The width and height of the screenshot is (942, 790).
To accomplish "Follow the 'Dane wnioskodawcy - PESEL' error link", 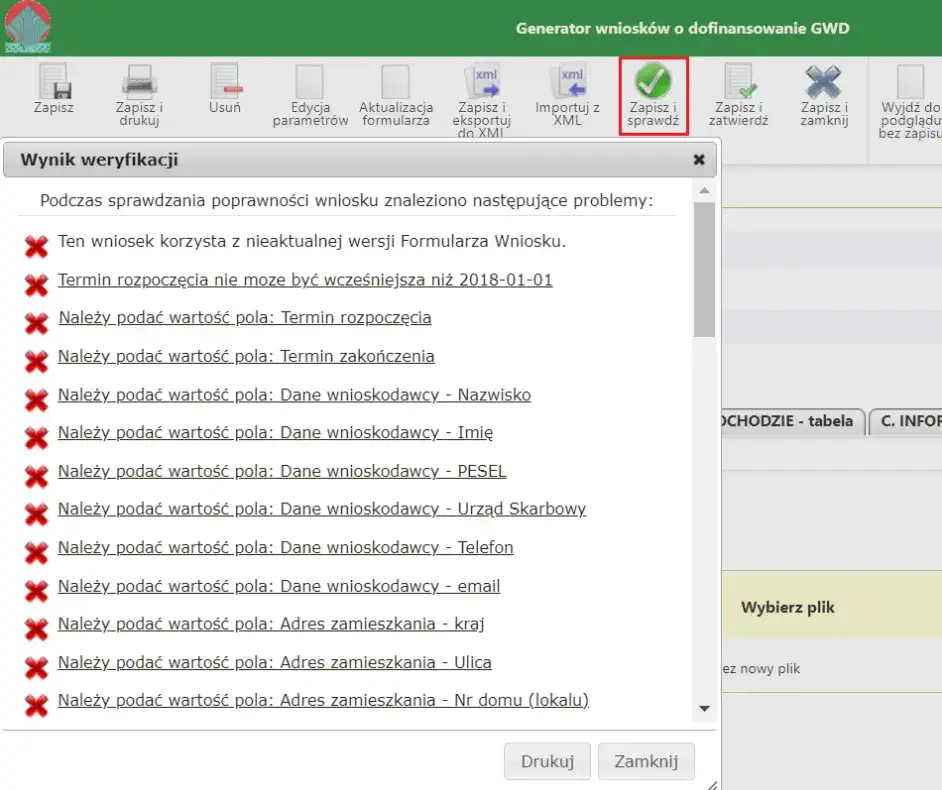I will (x=282, y=471).
